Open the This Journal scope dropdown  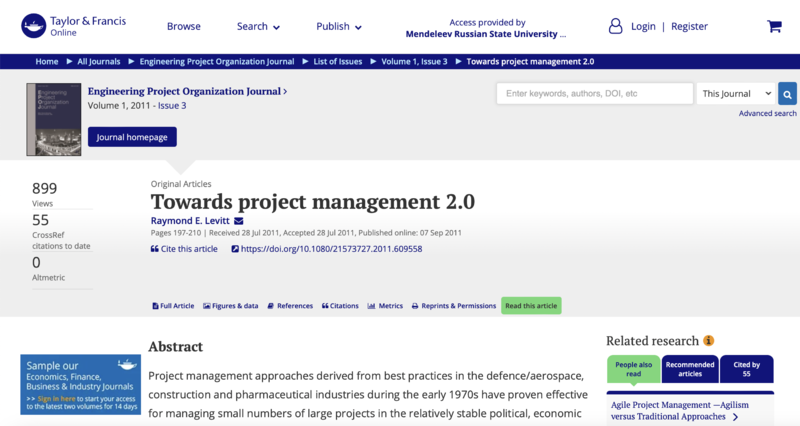(x=735, y=94)
